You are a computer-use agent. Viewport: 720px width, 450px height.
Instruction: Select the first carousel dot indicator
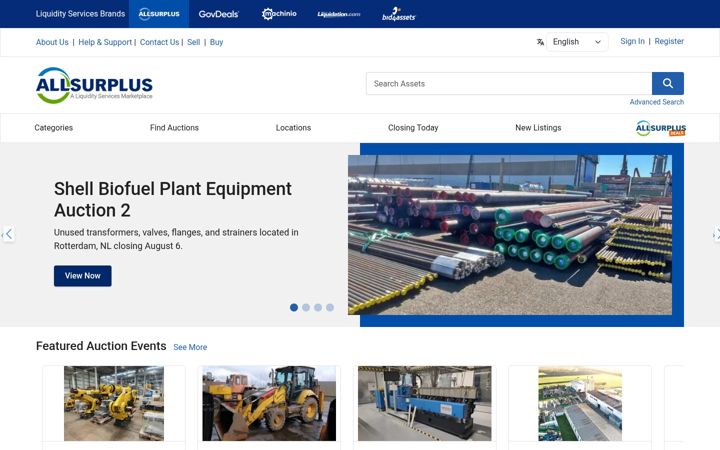pyautogui.click(x=294, y=307)
